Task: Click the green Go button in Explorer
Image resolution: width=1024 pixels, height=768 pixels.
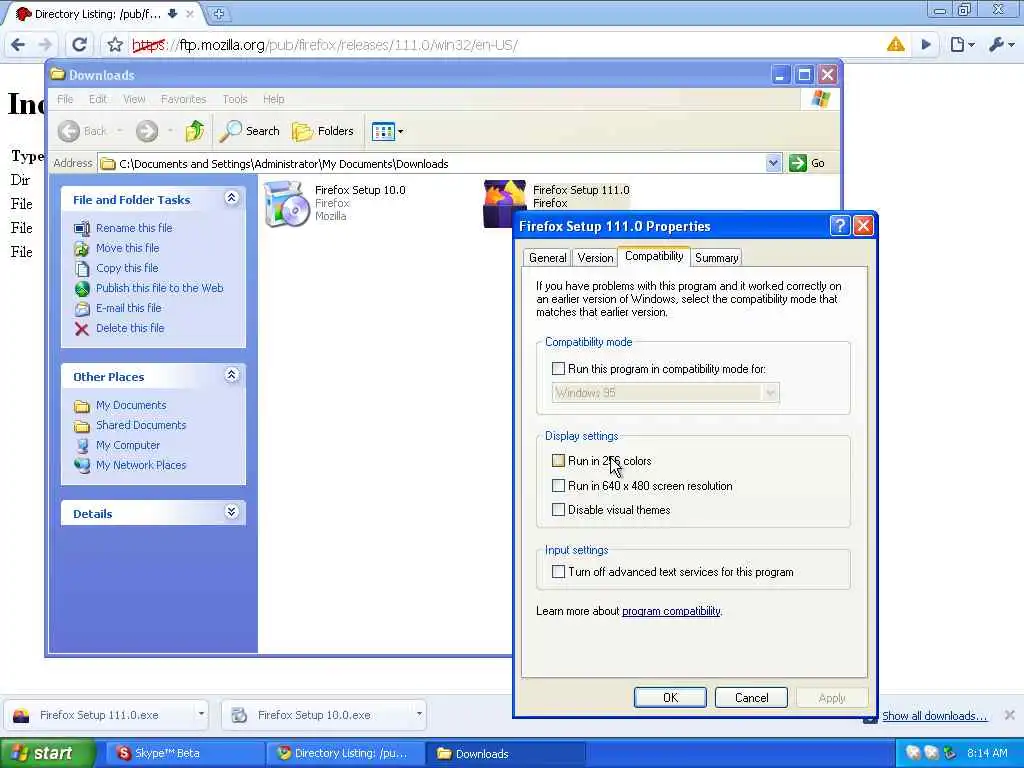Action: point(807,163)
